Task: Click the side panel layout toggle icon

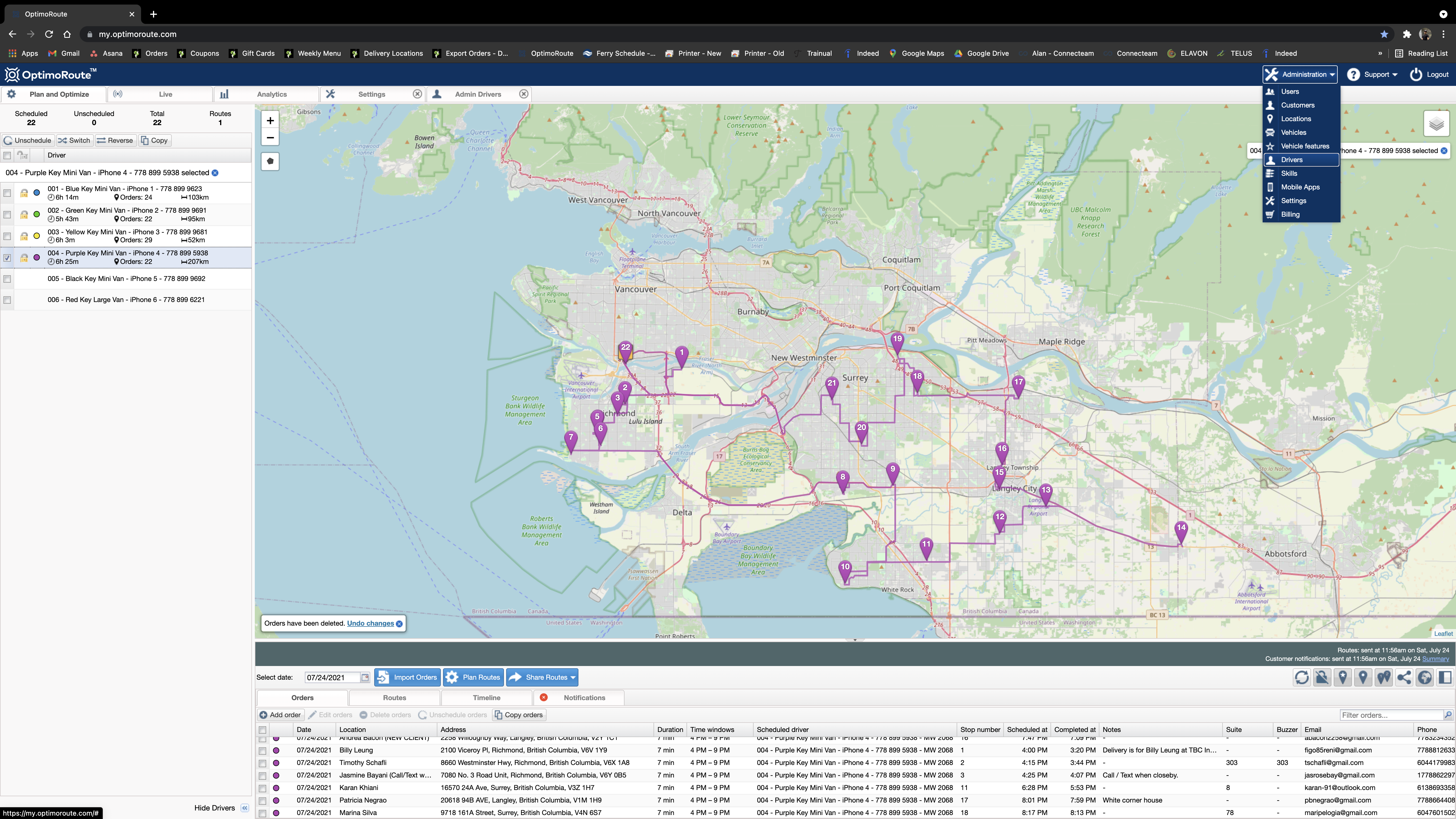Action: (x=1445, y=677)
